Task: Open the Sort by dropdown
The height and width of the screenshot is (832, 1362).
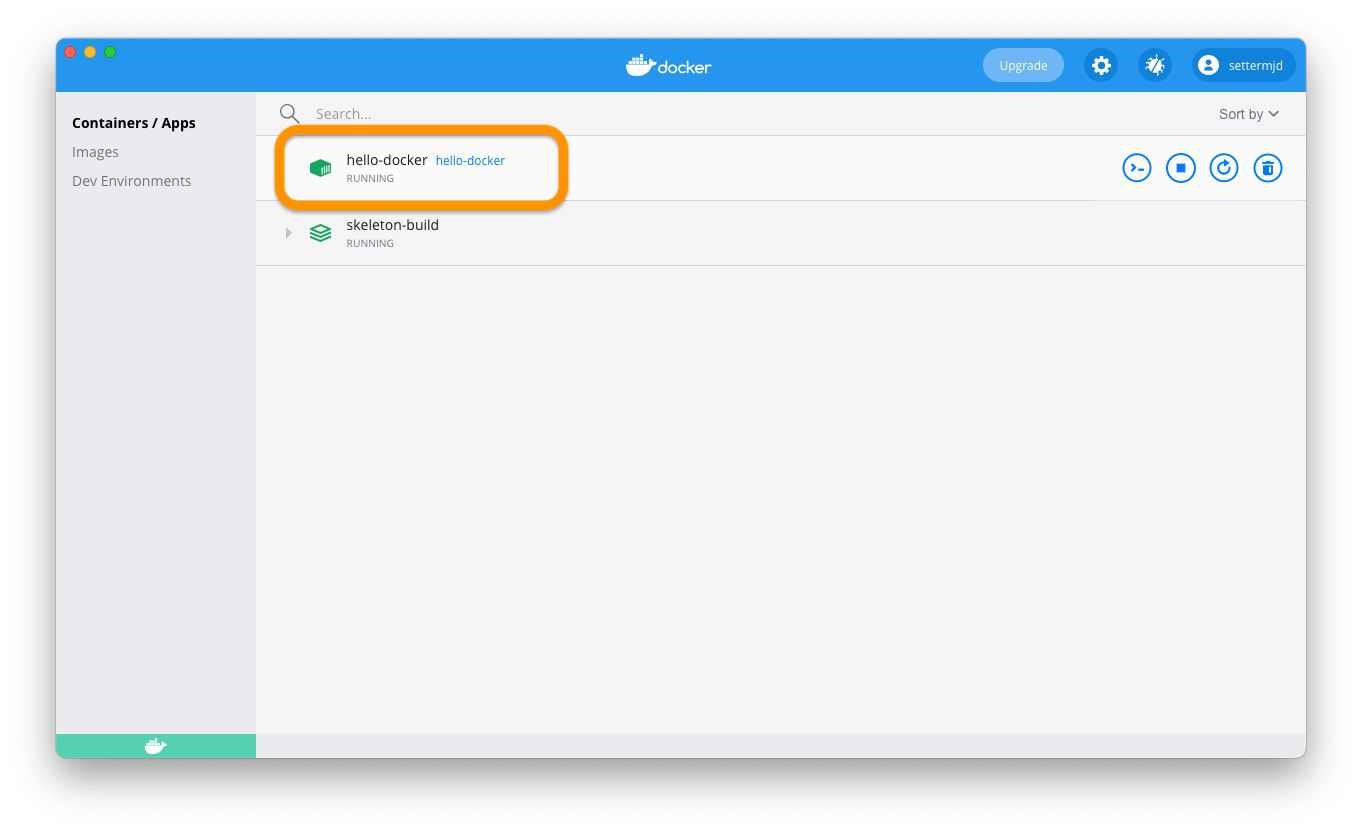Action: [1248, 114]
